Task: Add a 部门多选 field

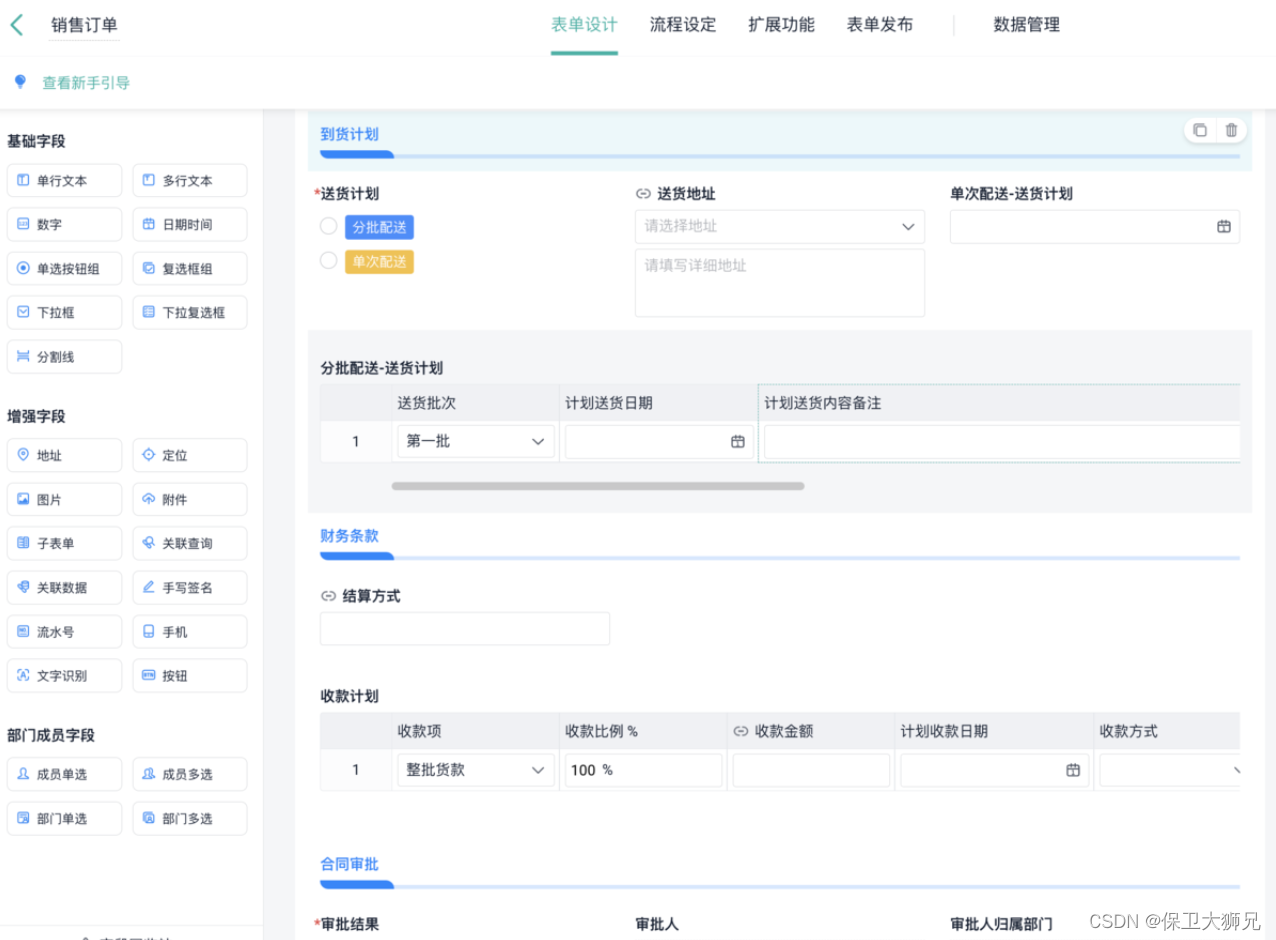Action: coord(190,818)
